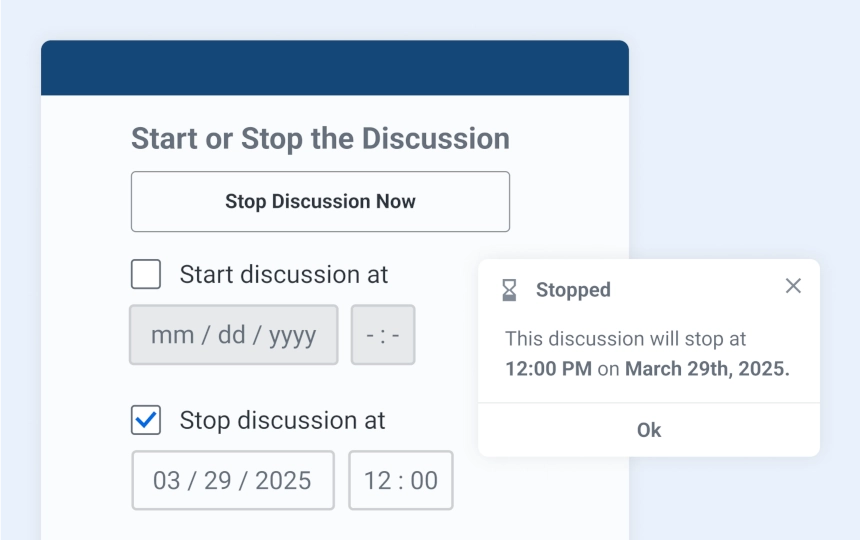Click the 'Stopped' popup title
The image size is (860, 540).
tap(573, 289)
